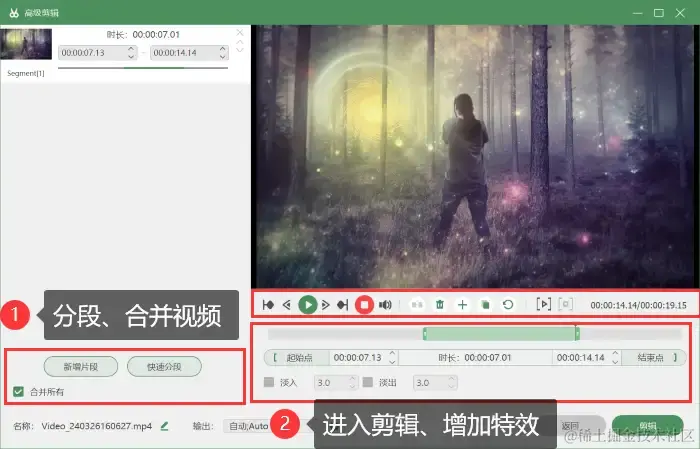Decrease Segment[1] start time 00:00:07.13
Viewport: 700px width, 449px height.
(131, 57)
